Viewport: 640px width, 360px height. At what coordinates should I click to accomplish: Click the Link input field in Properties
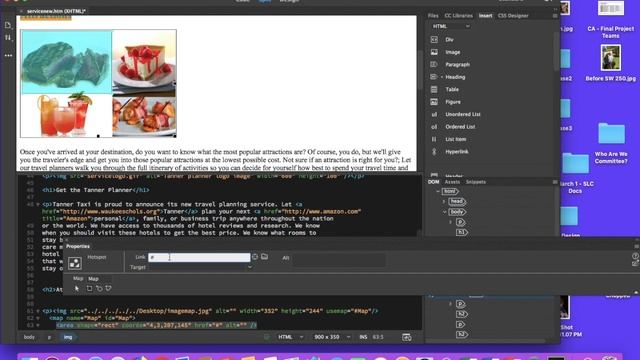199,257
